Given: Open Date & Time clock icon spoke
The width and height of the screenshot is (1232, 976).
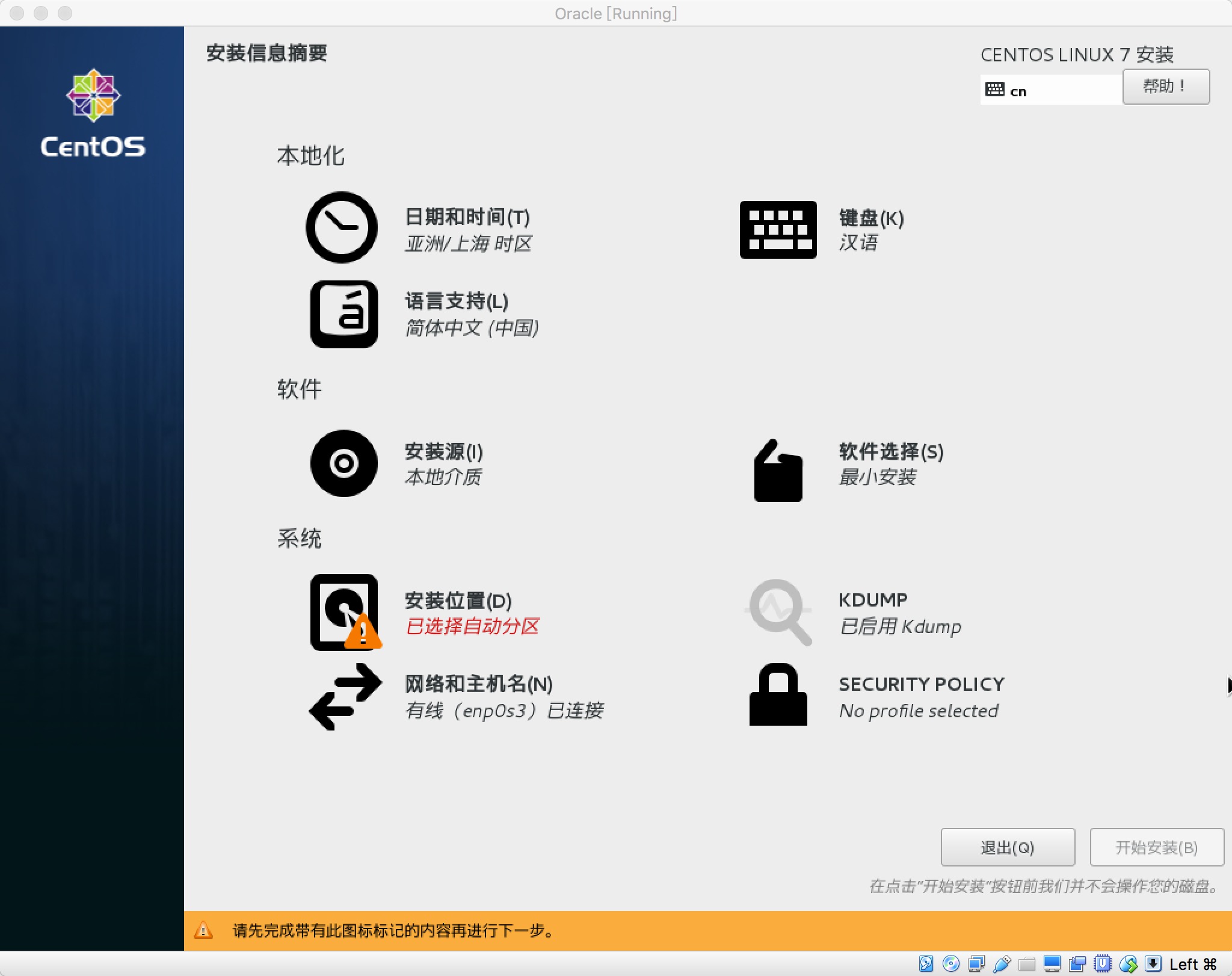Looking at the screenshot, I should click(x=341, y=227).
